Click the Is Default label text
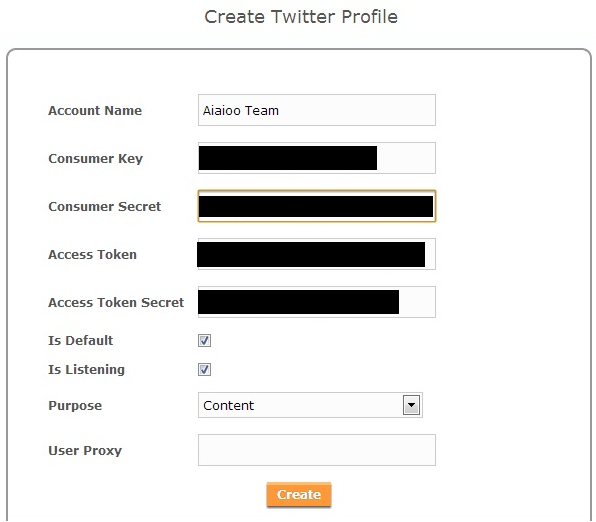This screenshot has height=522, width=596. (x=81, y=340)
